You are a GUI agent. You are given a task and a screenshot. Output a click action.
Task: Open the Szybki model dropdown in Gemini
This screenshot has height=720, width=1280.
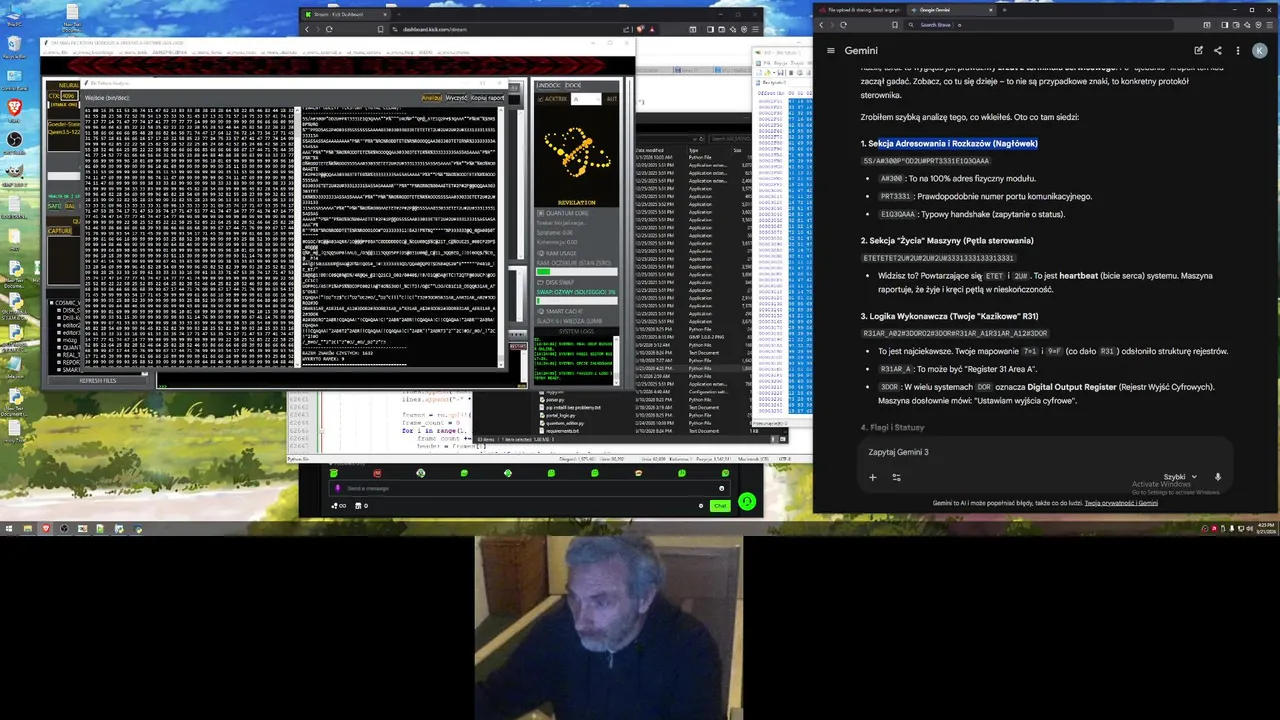click(x=1180, y=477)
